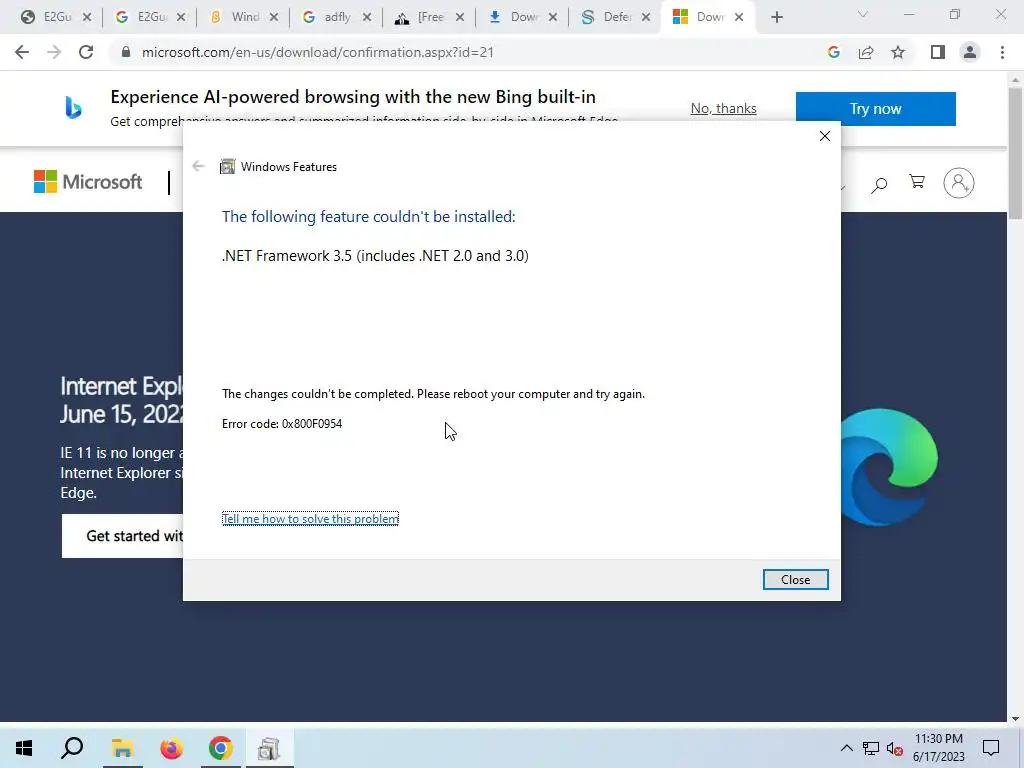Switch to the first E2Gu tab

coord(48,18)
